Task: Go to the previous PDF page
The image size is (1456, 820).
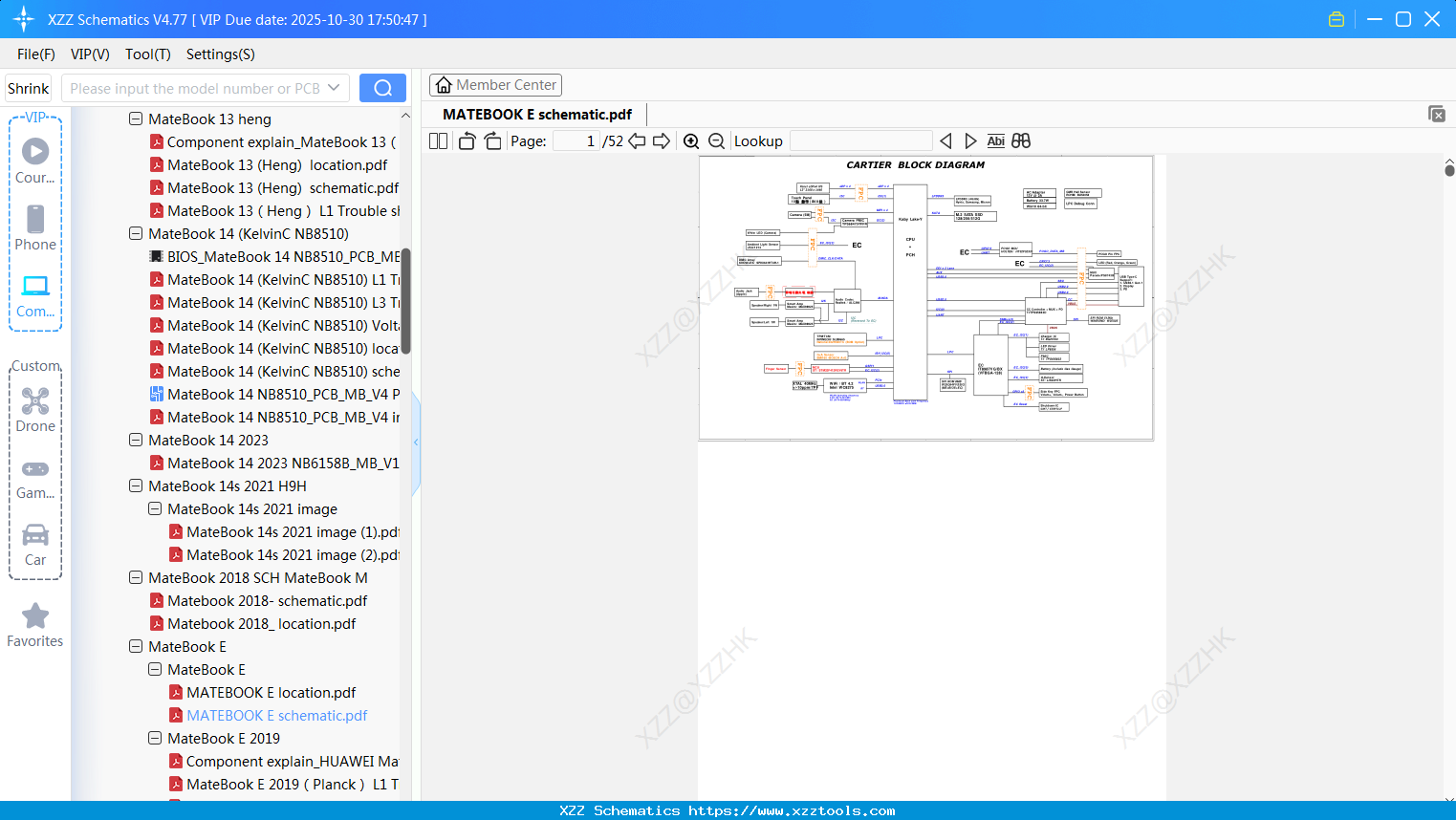Action: (637, 141)
